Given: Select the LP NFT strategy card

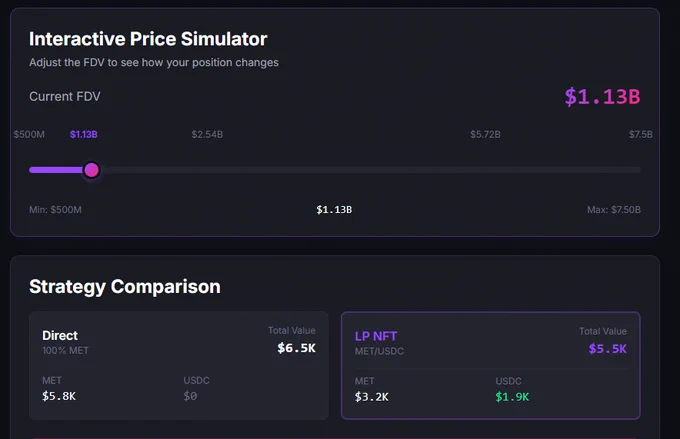Looking at the screenshot, I should click(x=491, y=365).
